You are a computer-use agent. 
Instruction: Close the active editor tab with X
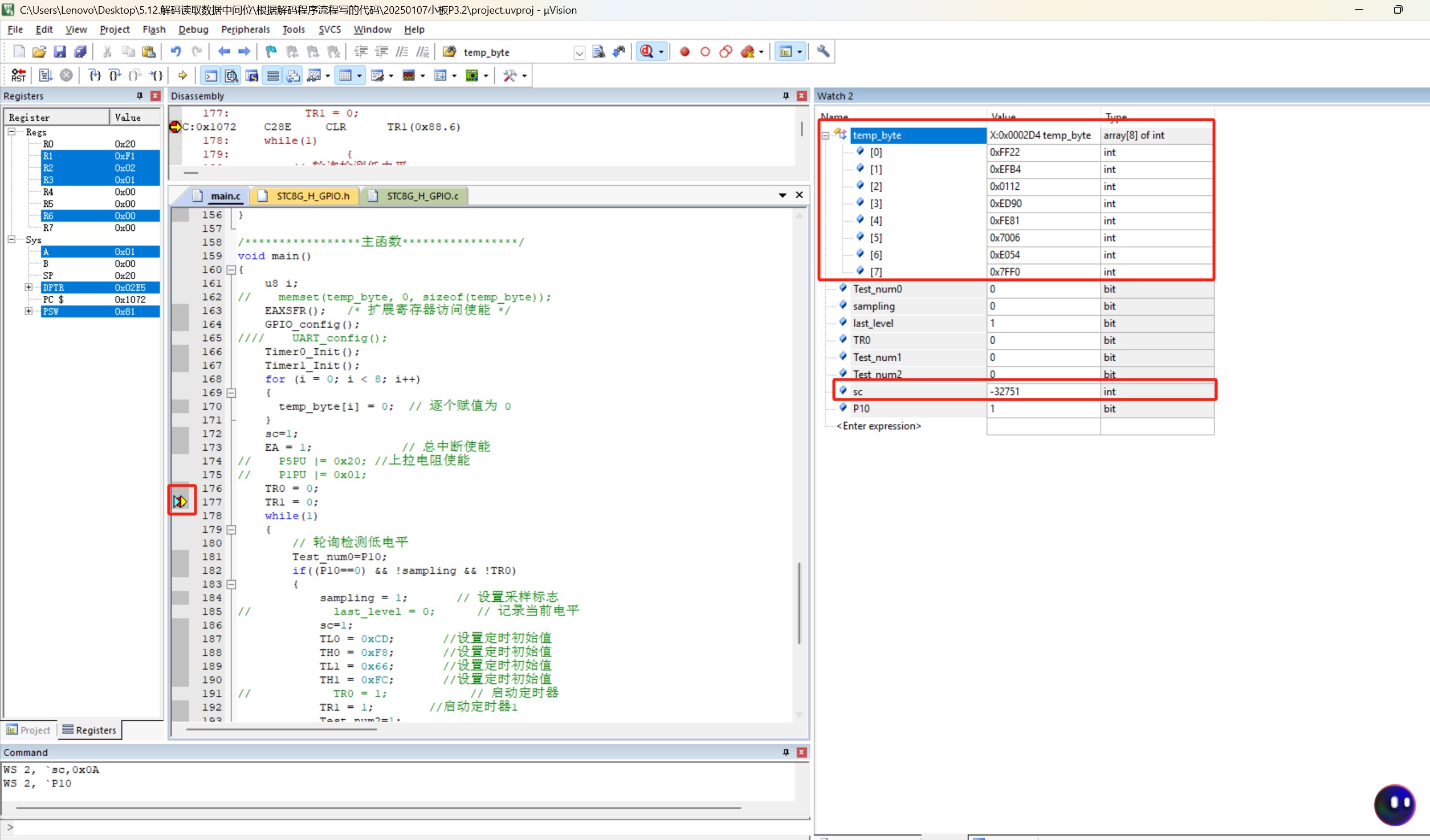799,195
